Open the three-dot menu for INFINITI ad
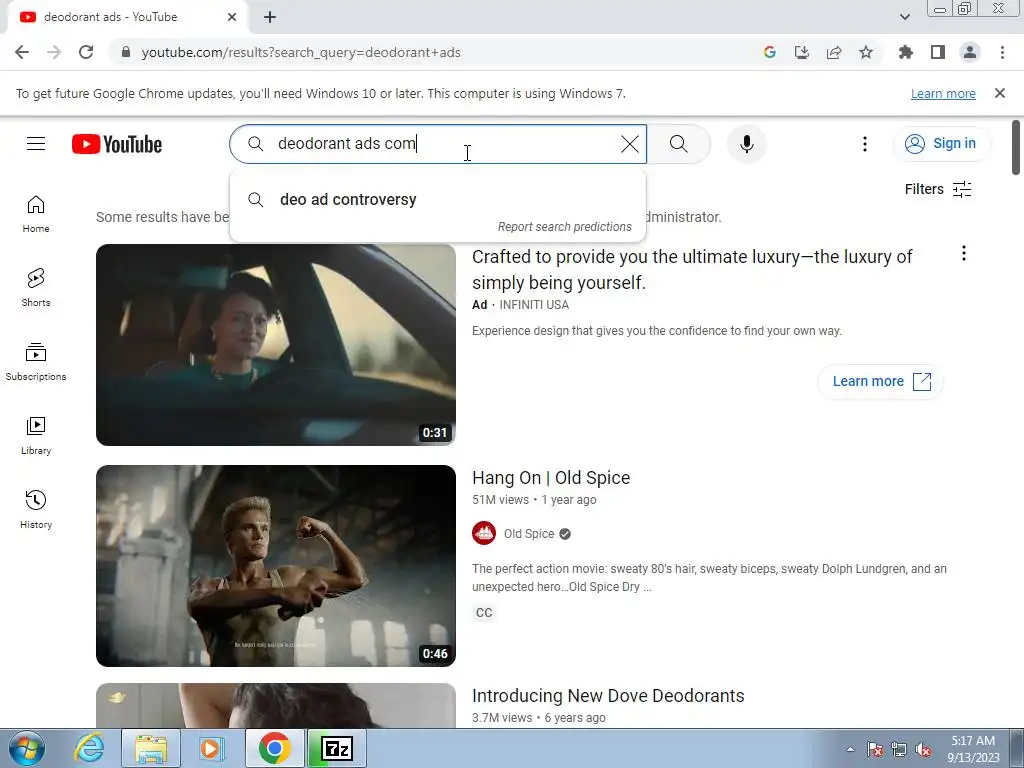The width and height of the screenshot is (1024, 768). 963,253
